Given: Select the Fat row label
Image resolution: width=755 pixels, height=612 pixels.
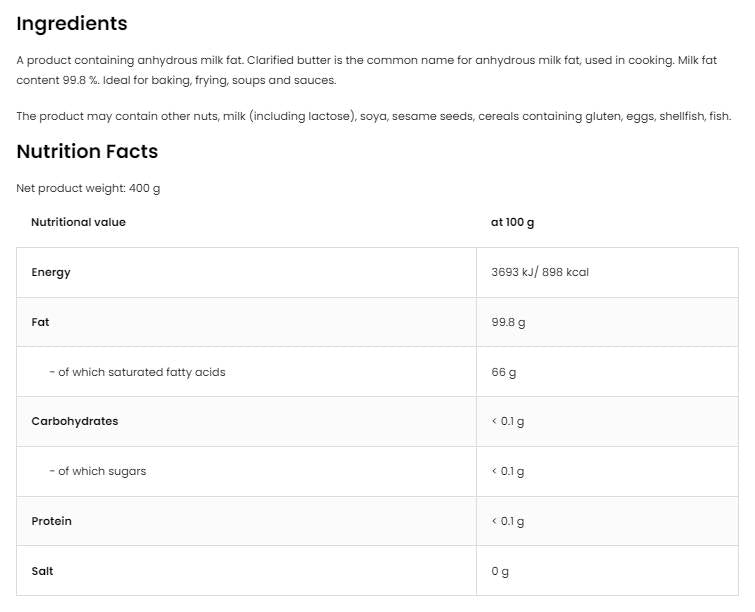Looking at the screenshot, I should pyautogui.click(x=40, y=322).
